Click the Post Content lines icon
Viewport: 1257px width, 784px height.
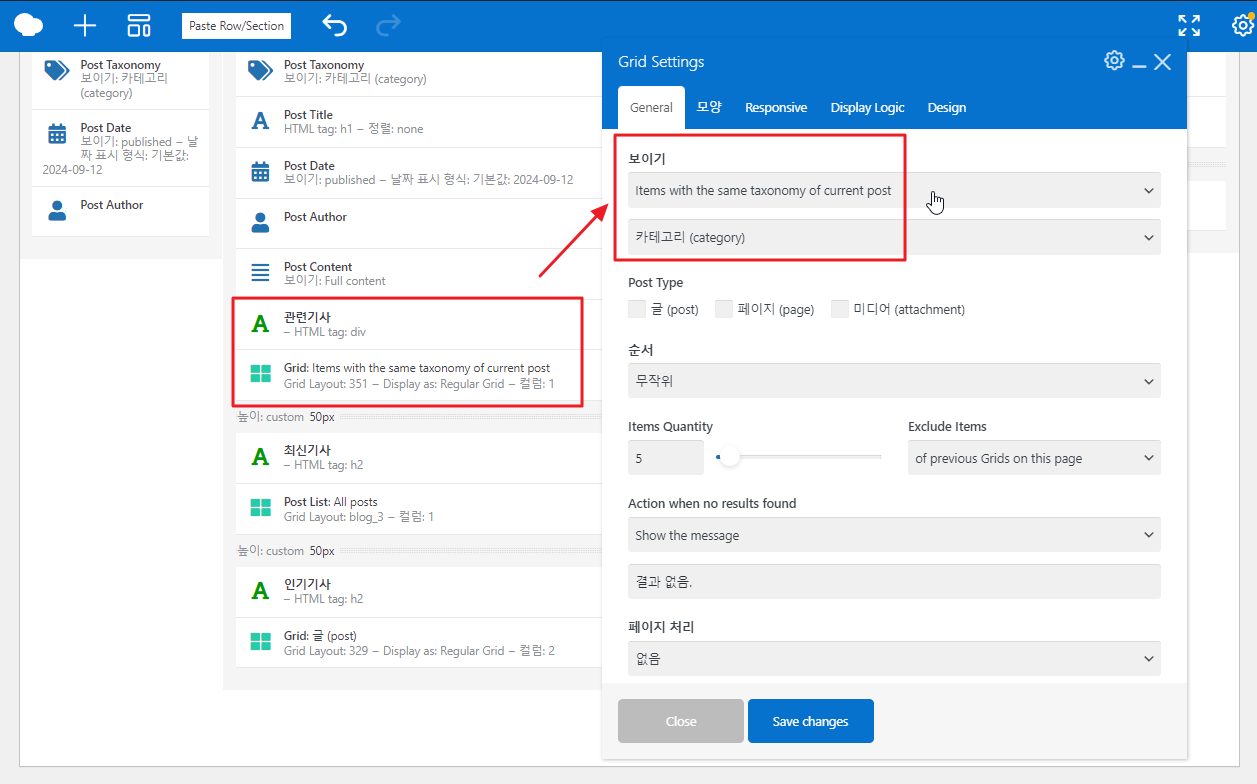tap(260, 272)
